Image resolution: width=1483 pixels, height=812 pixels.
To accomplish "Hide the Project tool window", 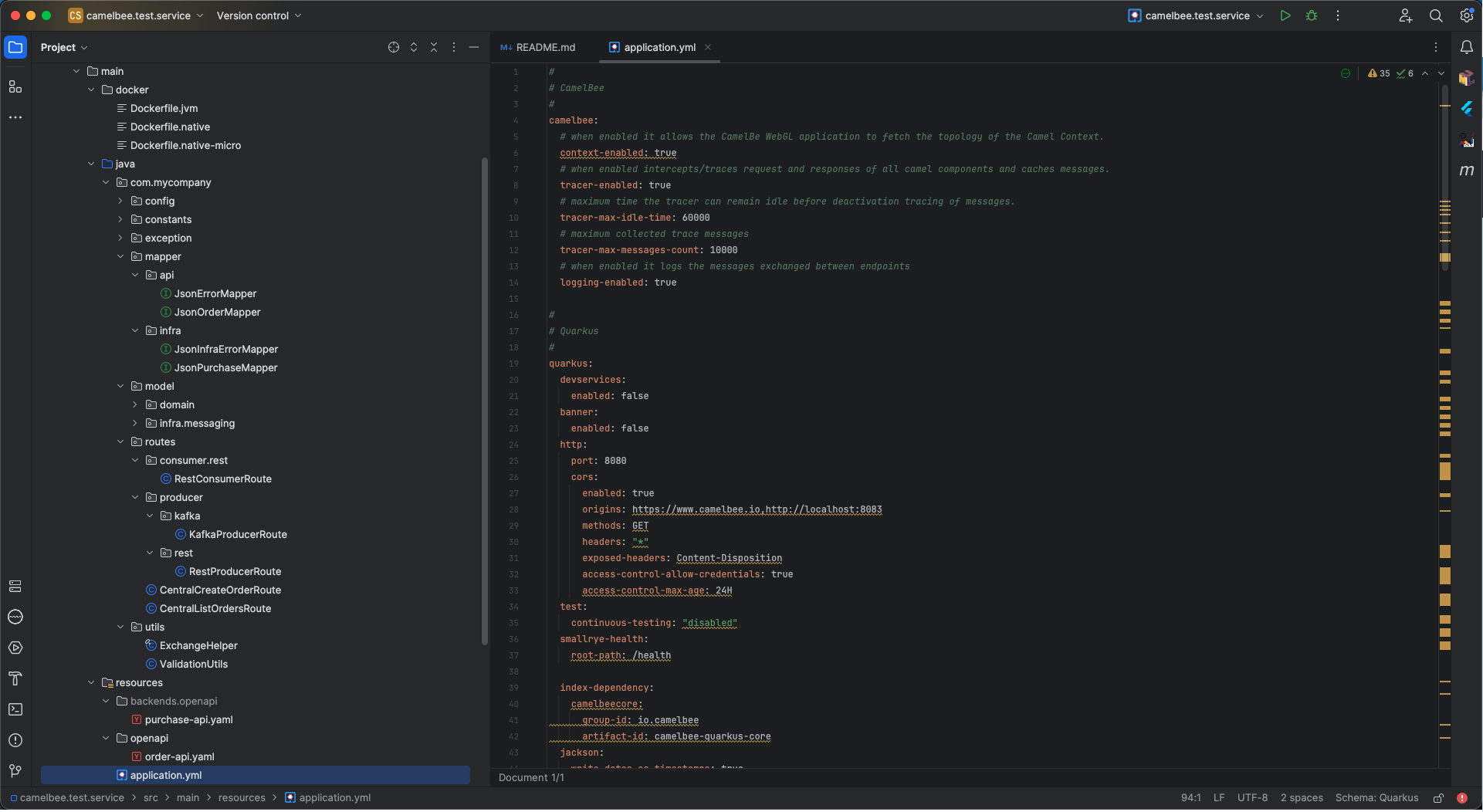I will (474, 47).
